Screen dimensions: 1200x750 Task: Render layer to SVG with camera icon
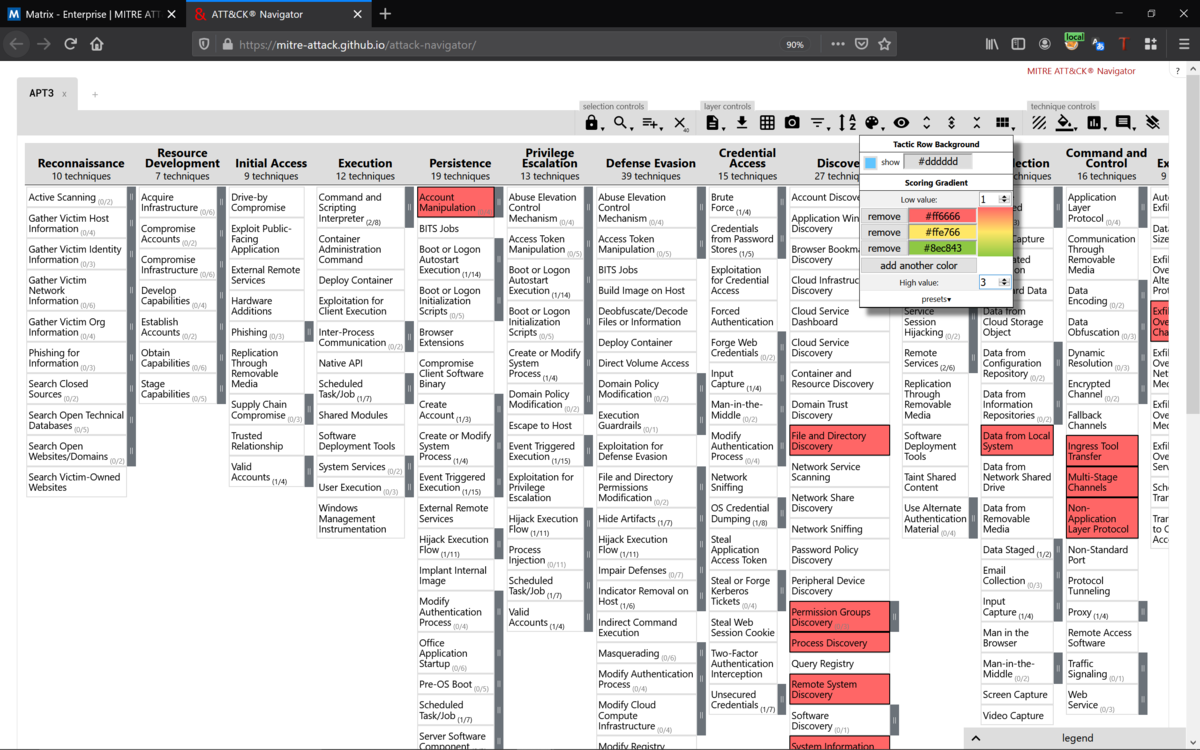click(x=792, y=123)
